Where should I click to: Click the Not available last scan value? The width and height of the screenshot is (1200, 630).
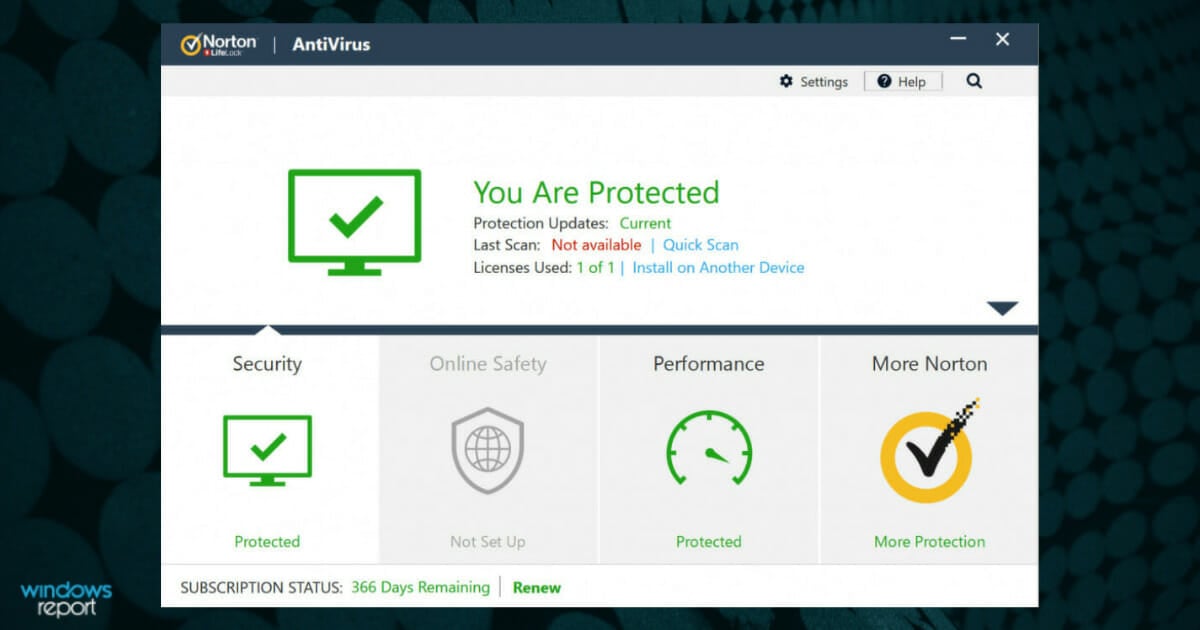pyautogui.click(x=596, y=245)
